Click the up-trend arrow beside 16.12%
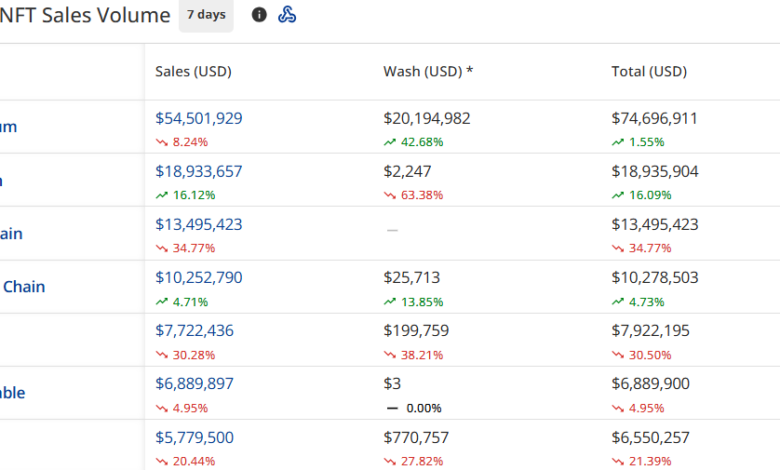 point(162,195)
